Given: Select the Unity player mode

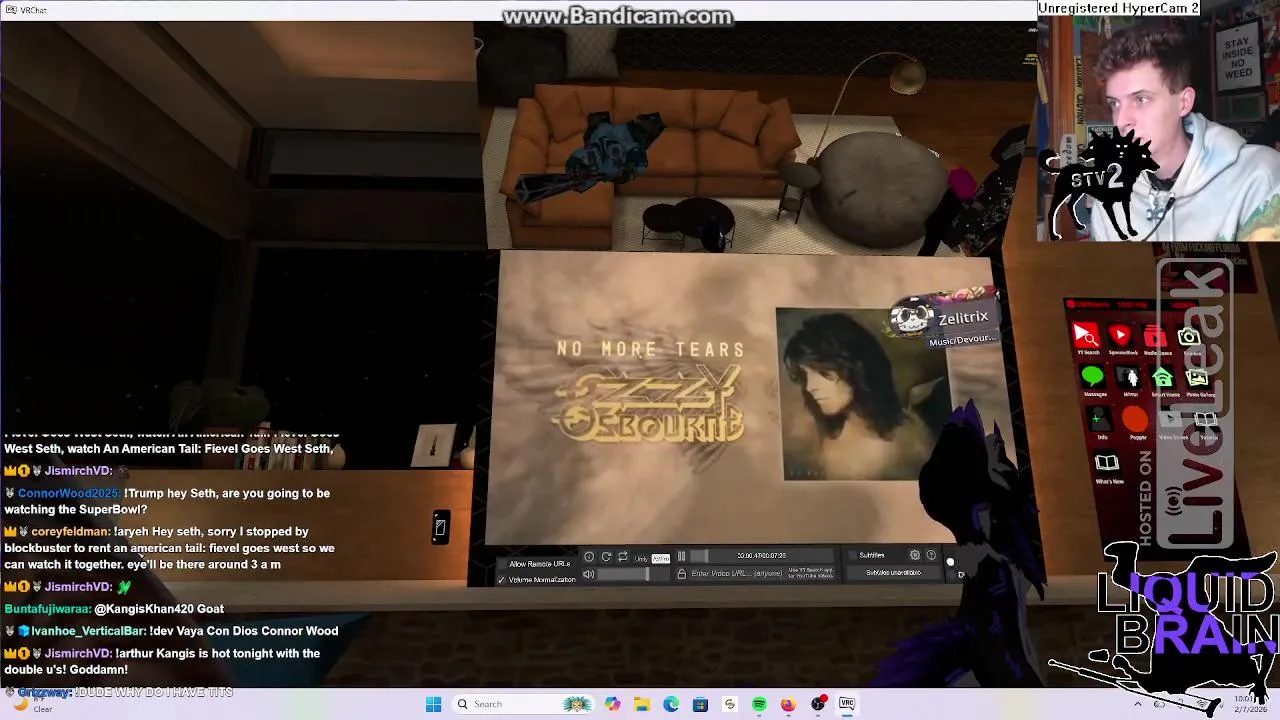Looking at the screenshot, I should (641, 558).
